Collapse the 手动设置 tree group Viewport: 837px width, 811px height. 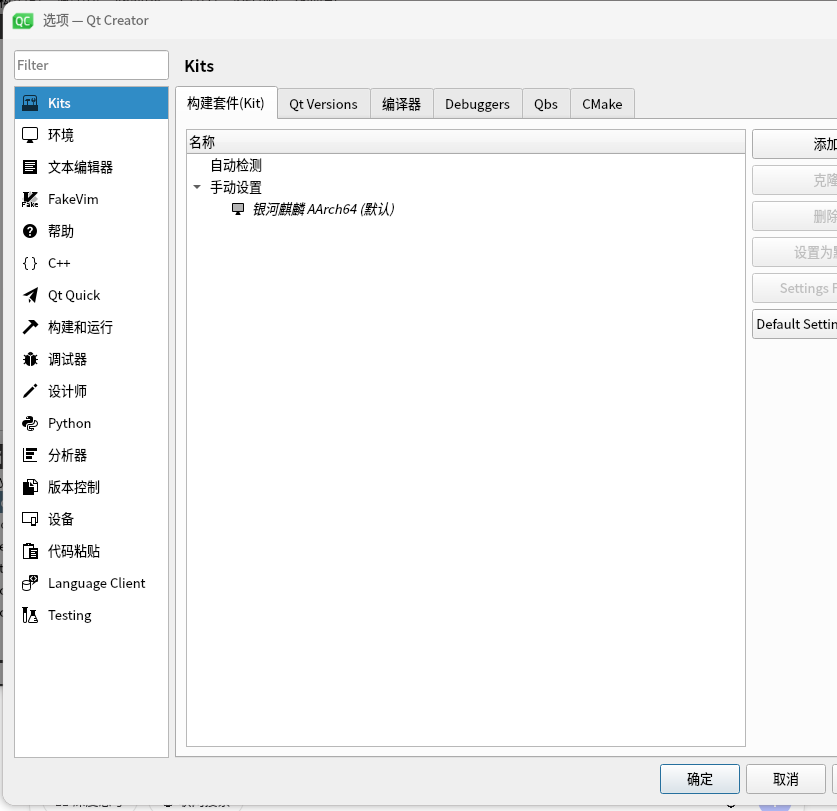(197, 187)
